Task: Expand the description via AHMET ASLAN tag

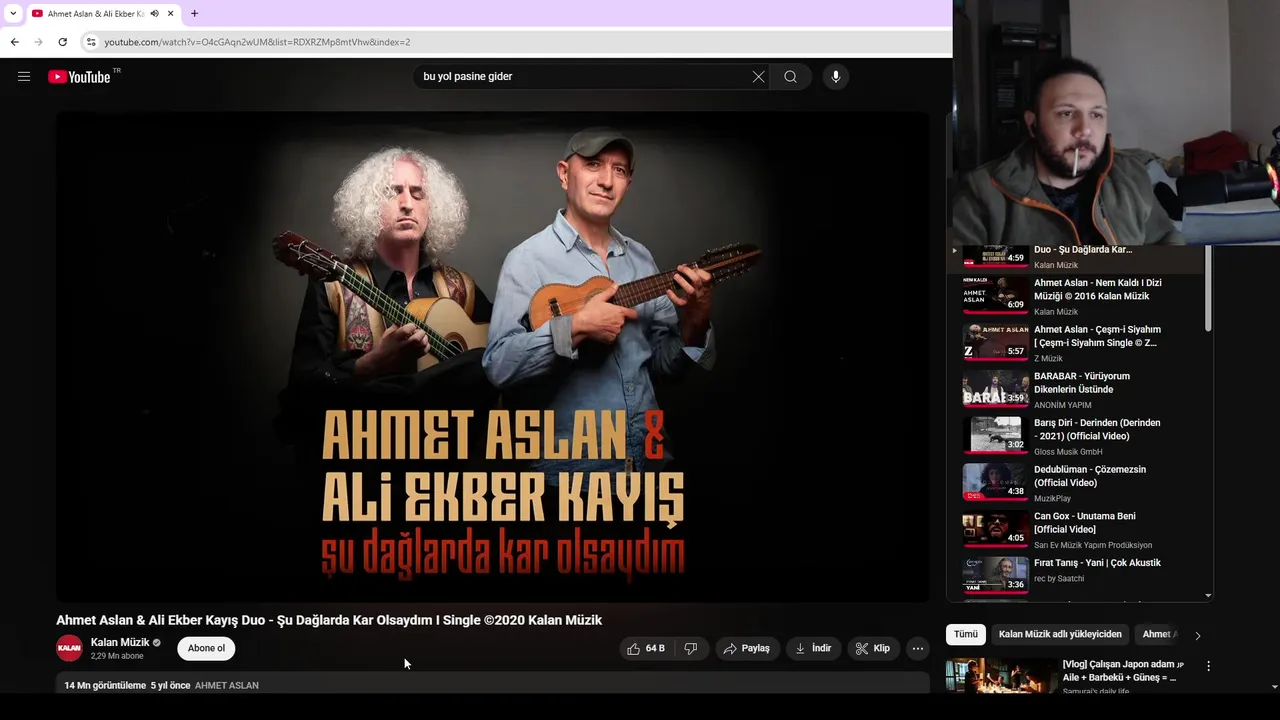Action: pyautogui.click(x=227, y=686)
